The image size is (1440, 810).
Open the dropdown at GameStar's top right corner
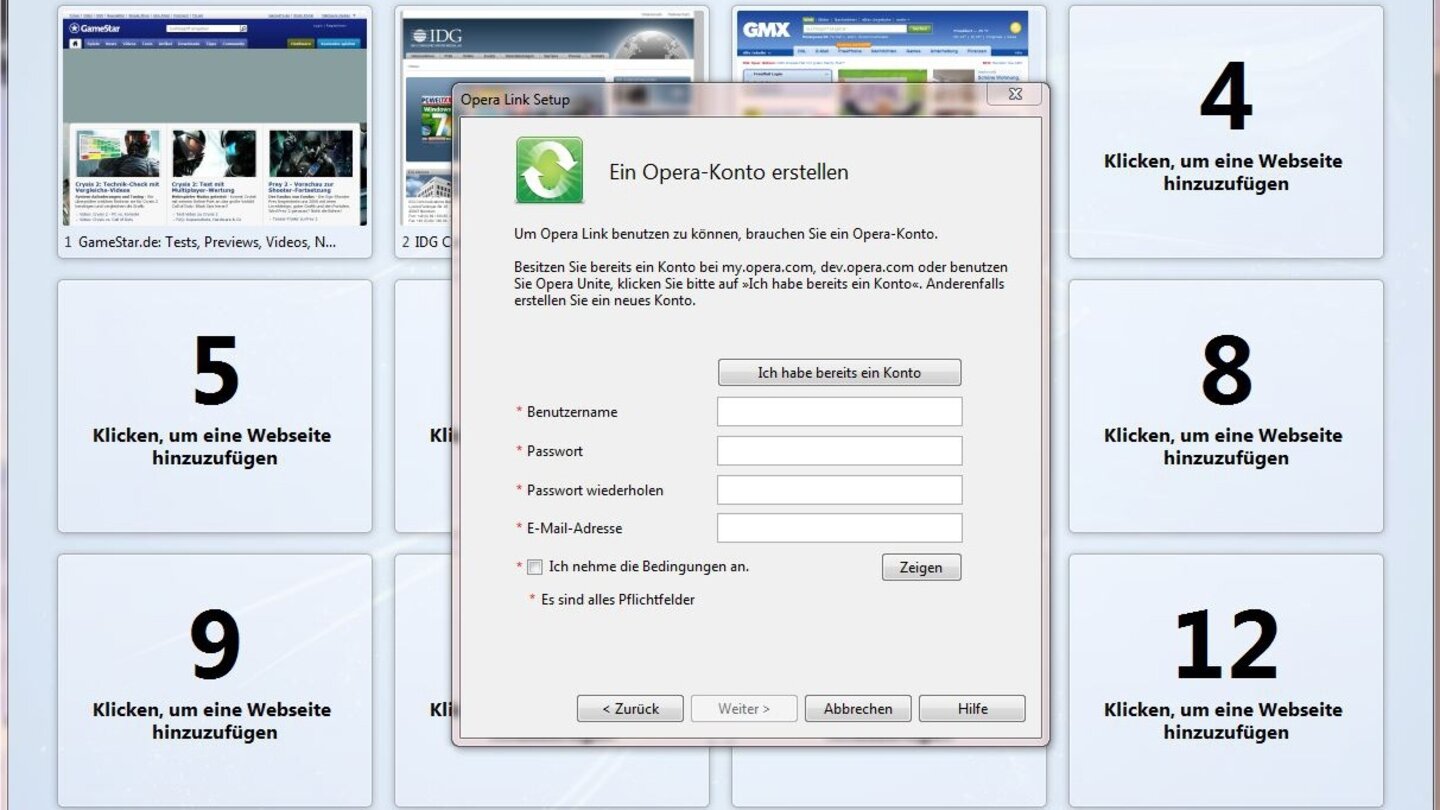point(352,16)
